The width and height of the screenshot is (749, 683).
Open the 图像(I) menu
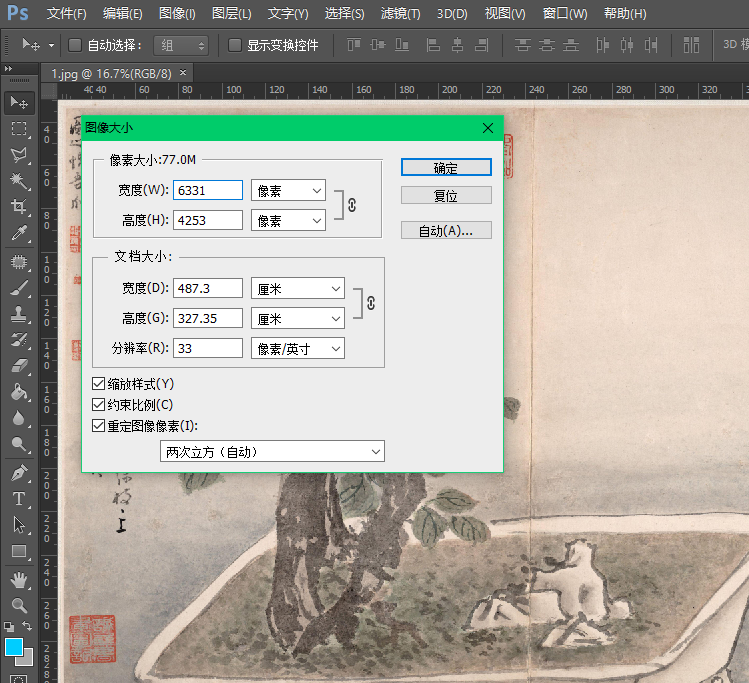coord(177,13)
